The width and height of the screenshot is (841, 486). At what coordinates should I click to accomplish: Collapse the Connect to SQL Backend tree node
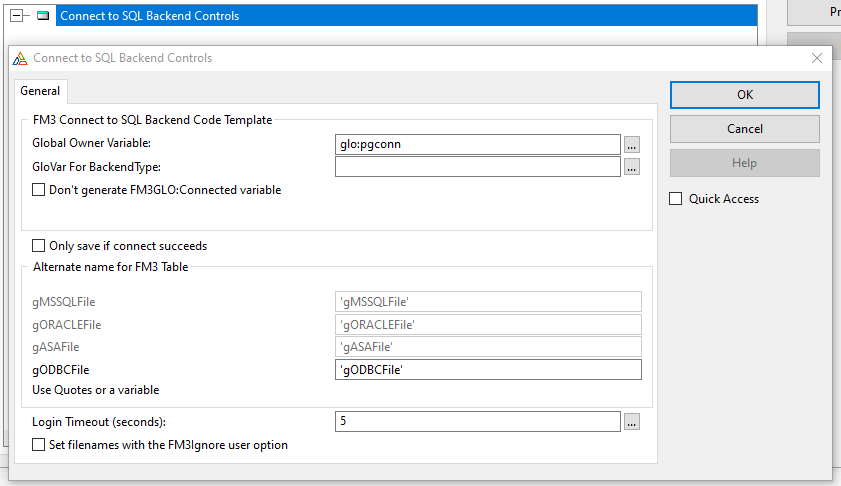coord(17,16)
